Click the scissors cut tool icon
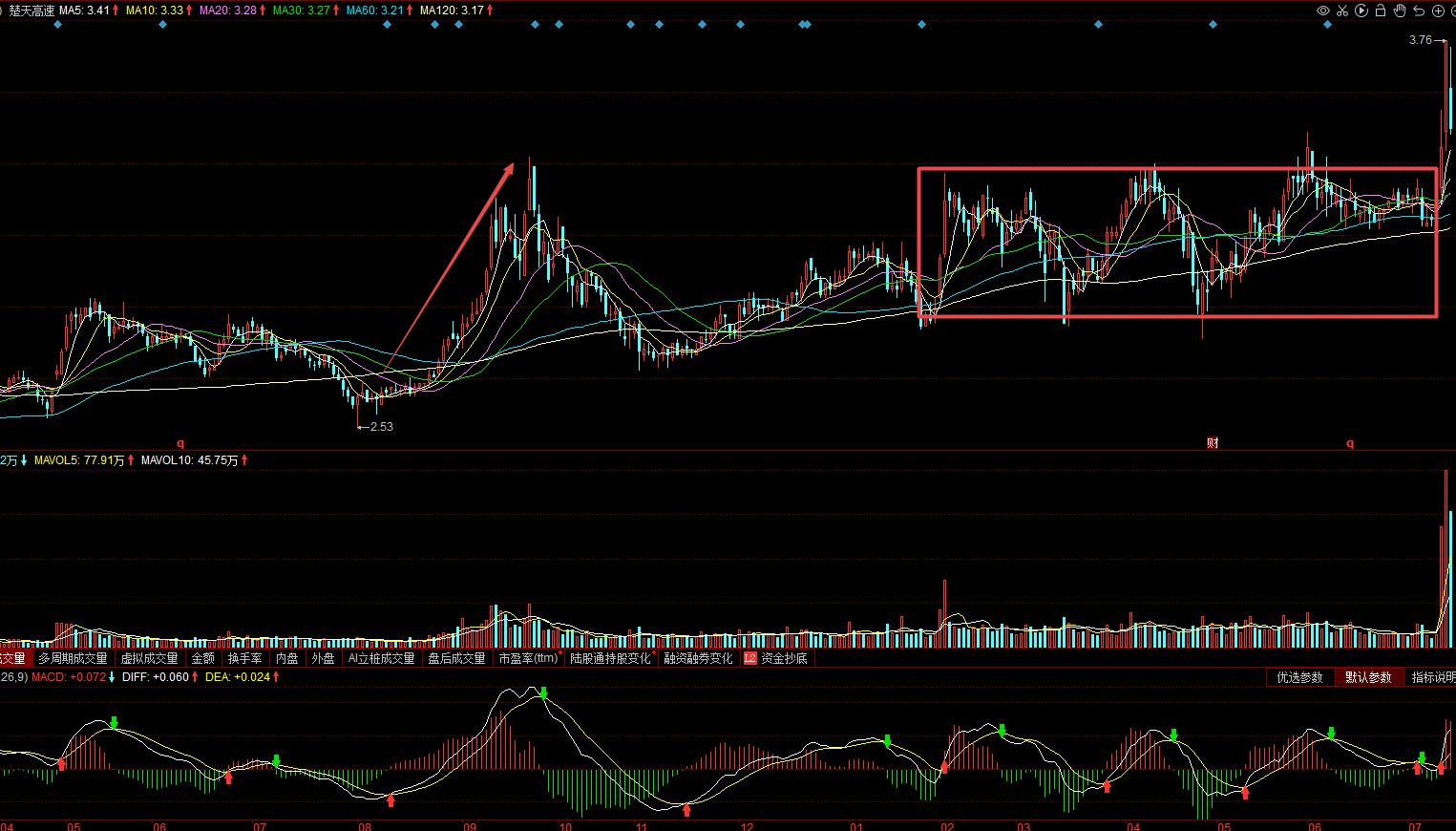This screenshot has width=1456, height=831. (x=1342, y=11)
